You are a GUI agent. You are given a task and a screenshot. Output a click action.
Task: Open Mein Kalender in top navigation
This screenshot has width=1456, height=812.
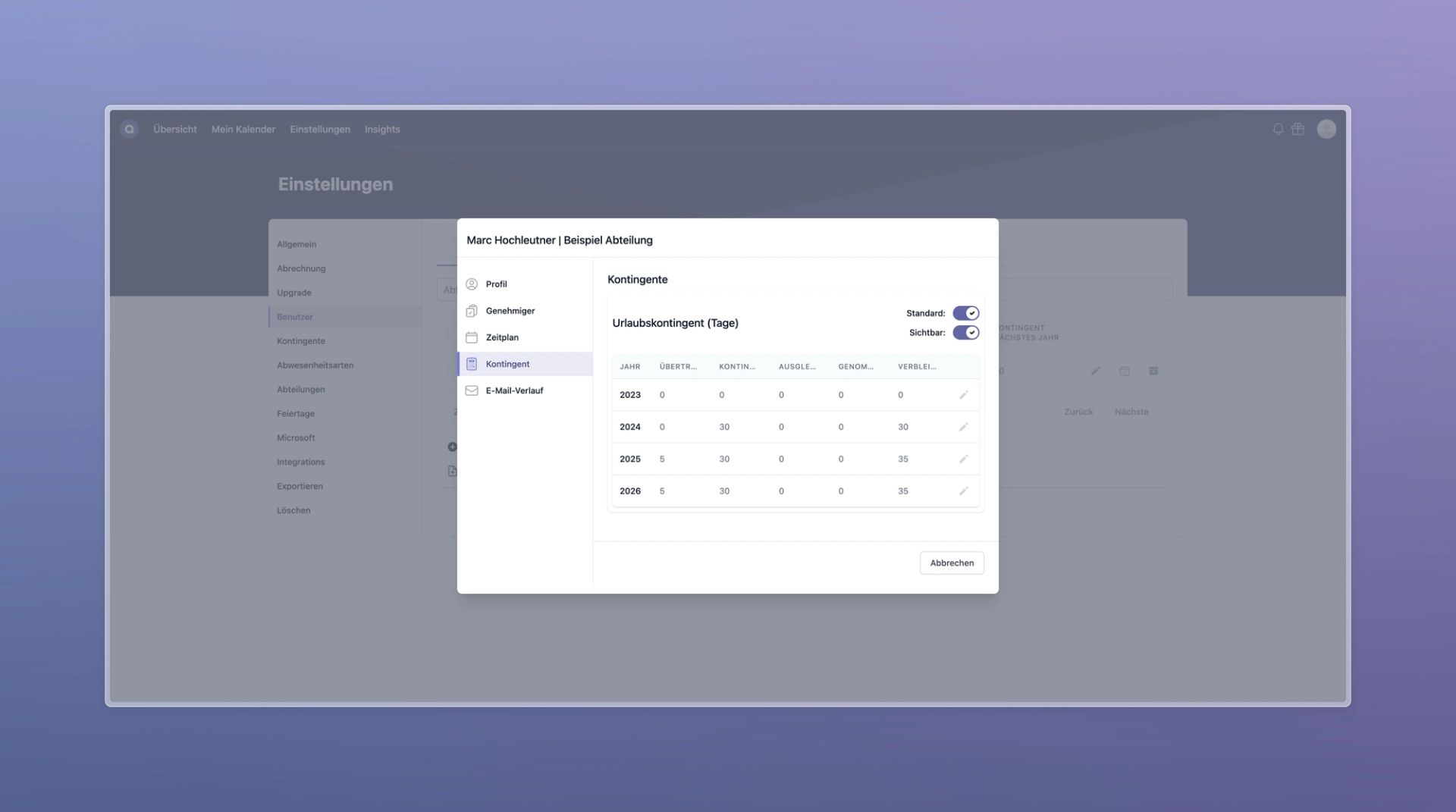point(243,130)
